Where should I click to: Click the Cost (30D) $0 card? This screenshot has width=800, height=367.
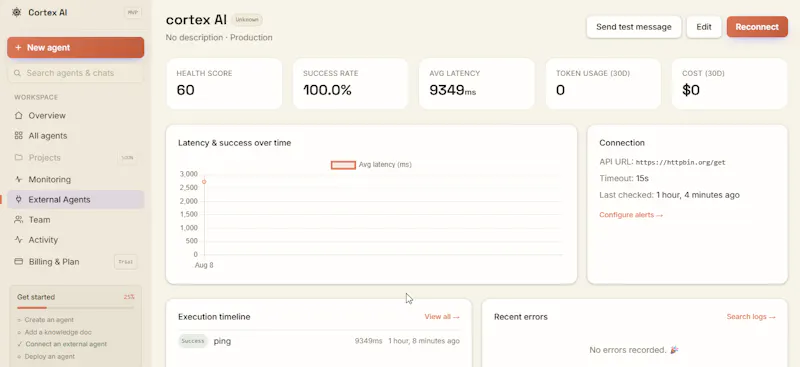coord(730,84)
